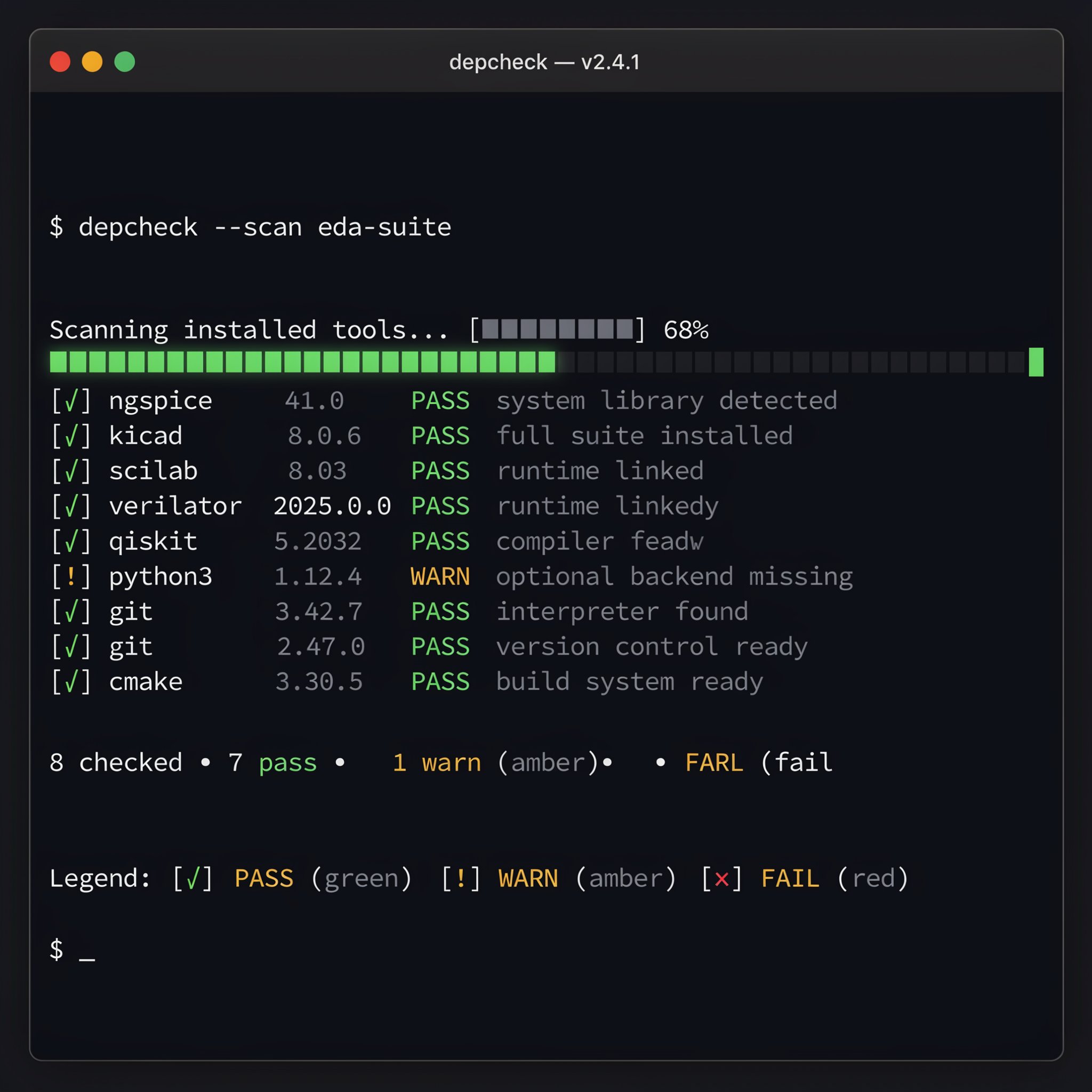
Task: Click 'FARL' in the summary line
Action: [x=714, y=763]
